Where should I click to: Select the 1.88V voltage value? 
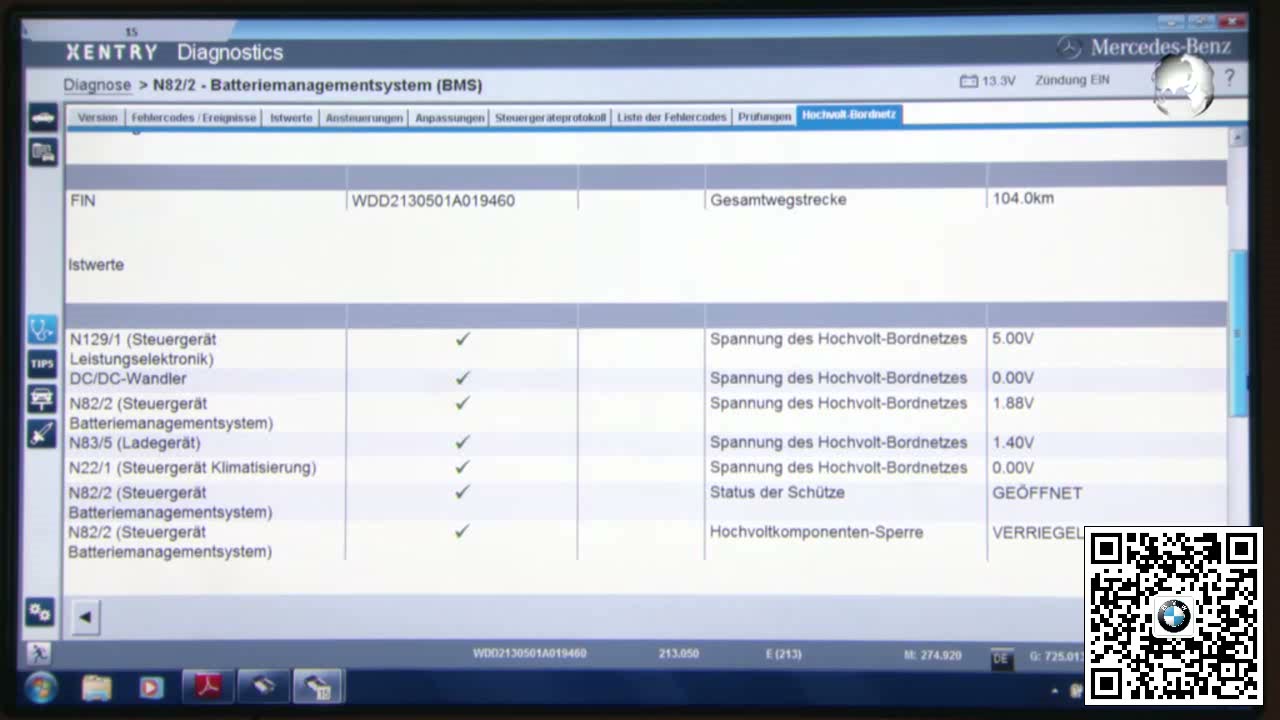(x=1013, y=404)
